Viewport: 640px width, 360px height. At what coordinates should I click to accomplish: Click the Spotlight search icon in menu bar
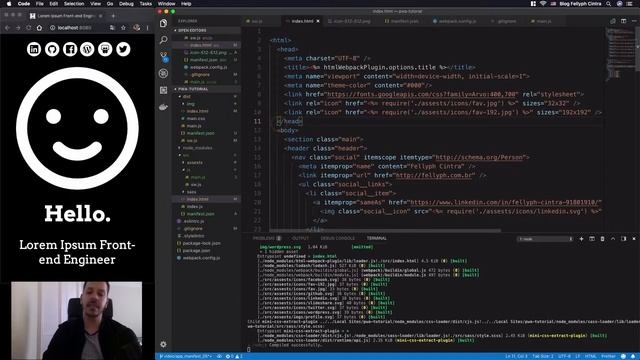pyautogui.click(x=608, y=4)
